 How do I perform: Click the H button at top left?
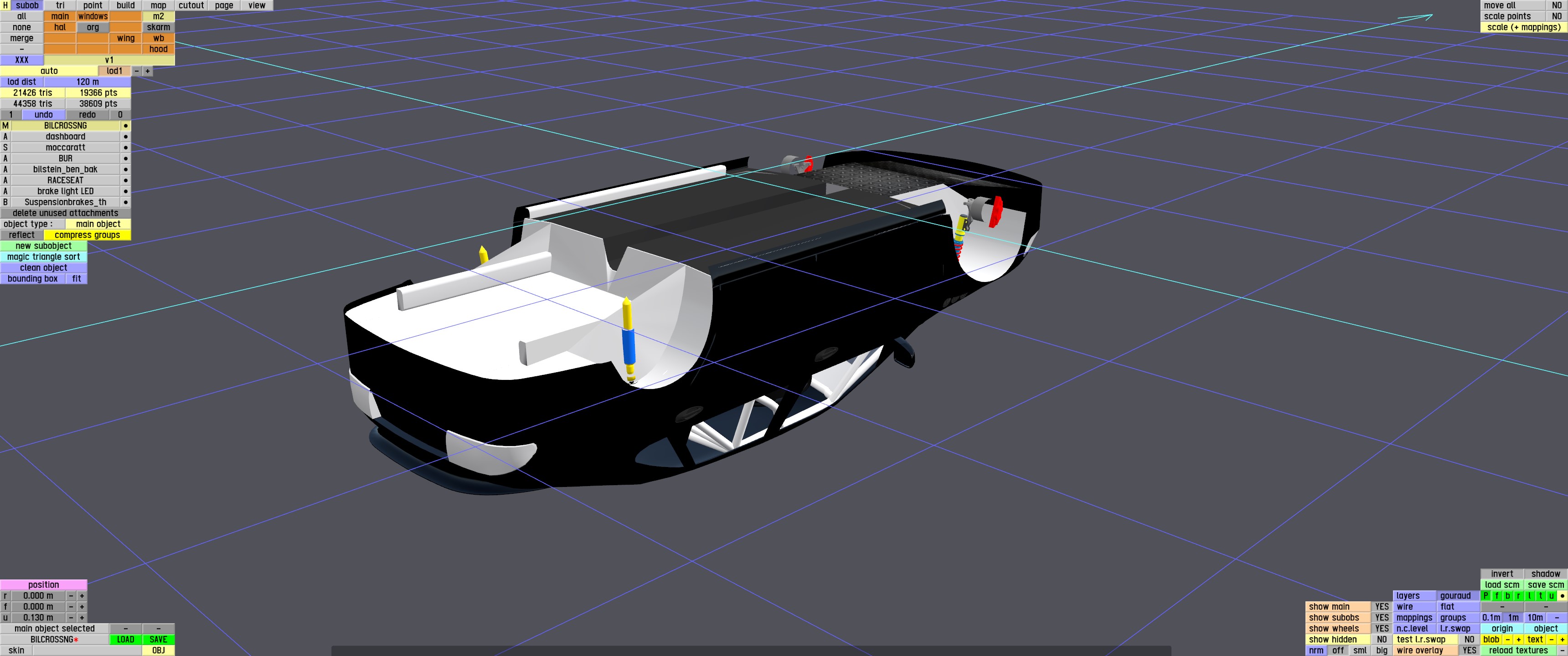tap(5, 5)
